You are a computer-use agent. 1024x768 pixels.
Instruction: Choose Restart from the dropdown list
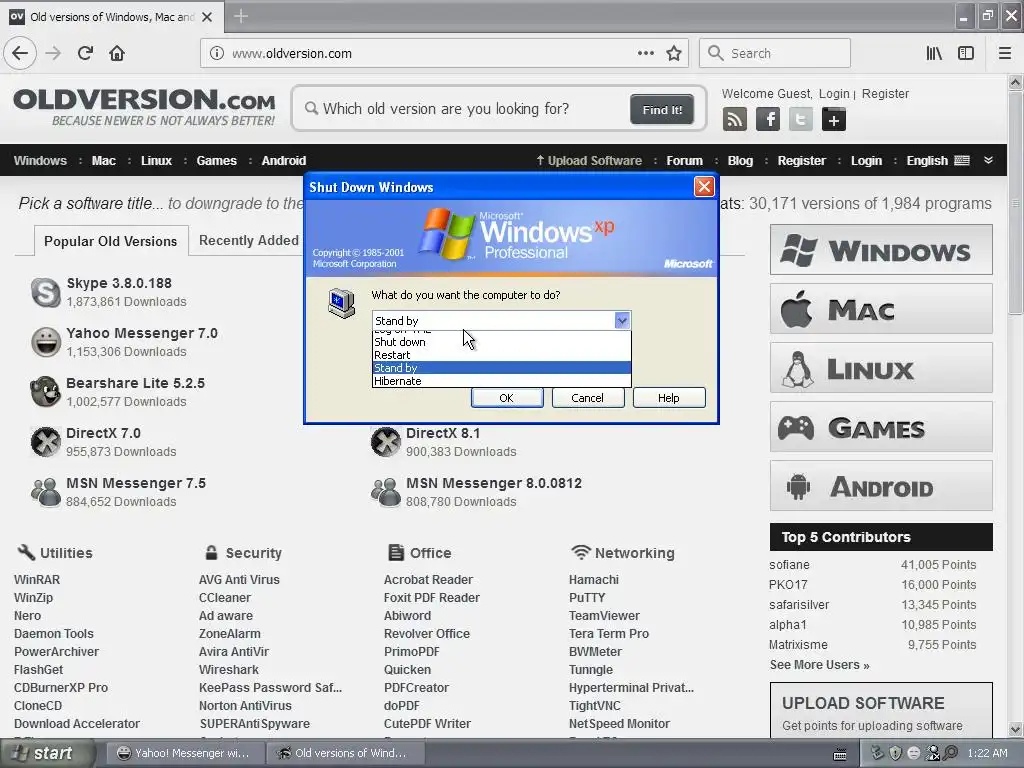click(x=502, y=355)
